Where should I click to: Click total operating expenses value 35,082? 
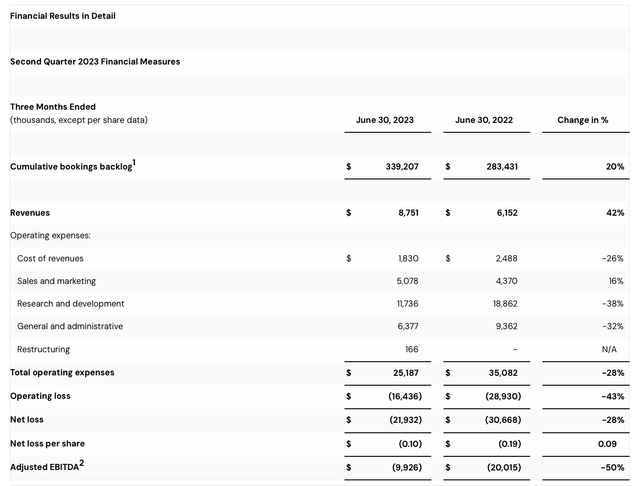pyautogui.click(x=503, y=373)
